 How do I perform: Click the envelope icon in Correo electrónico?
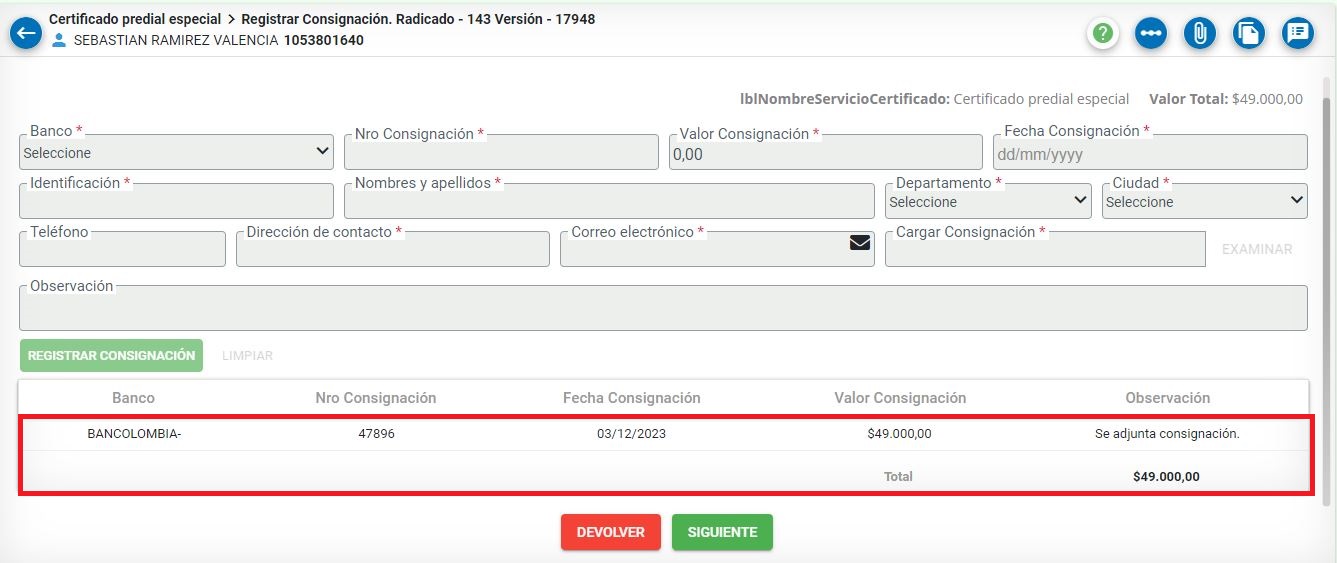(x=859, y=242)
